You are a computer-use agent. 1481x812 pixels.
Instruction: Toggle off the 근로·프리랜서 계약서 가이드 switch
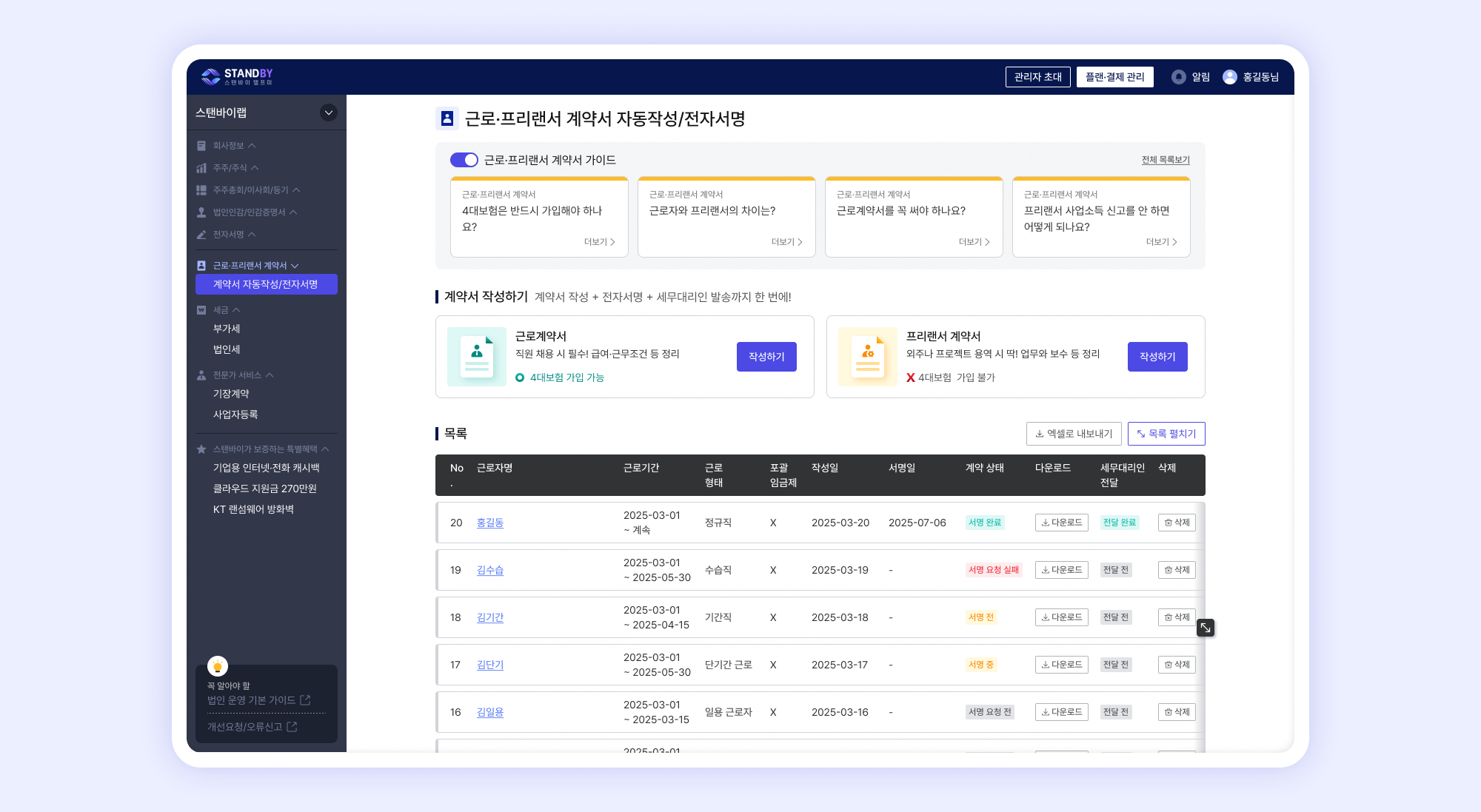[464, 160]
